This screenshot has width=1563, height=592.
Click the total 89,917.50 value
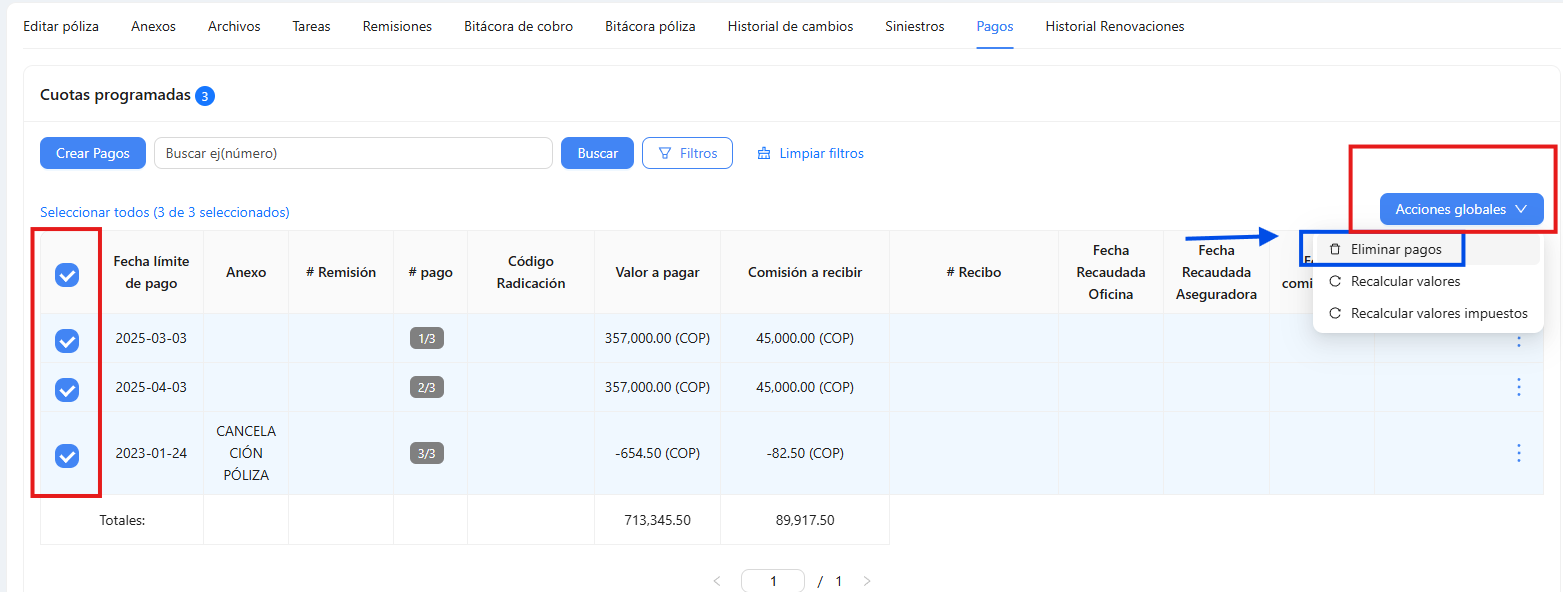pyautogui.click(x=805, y=520)
